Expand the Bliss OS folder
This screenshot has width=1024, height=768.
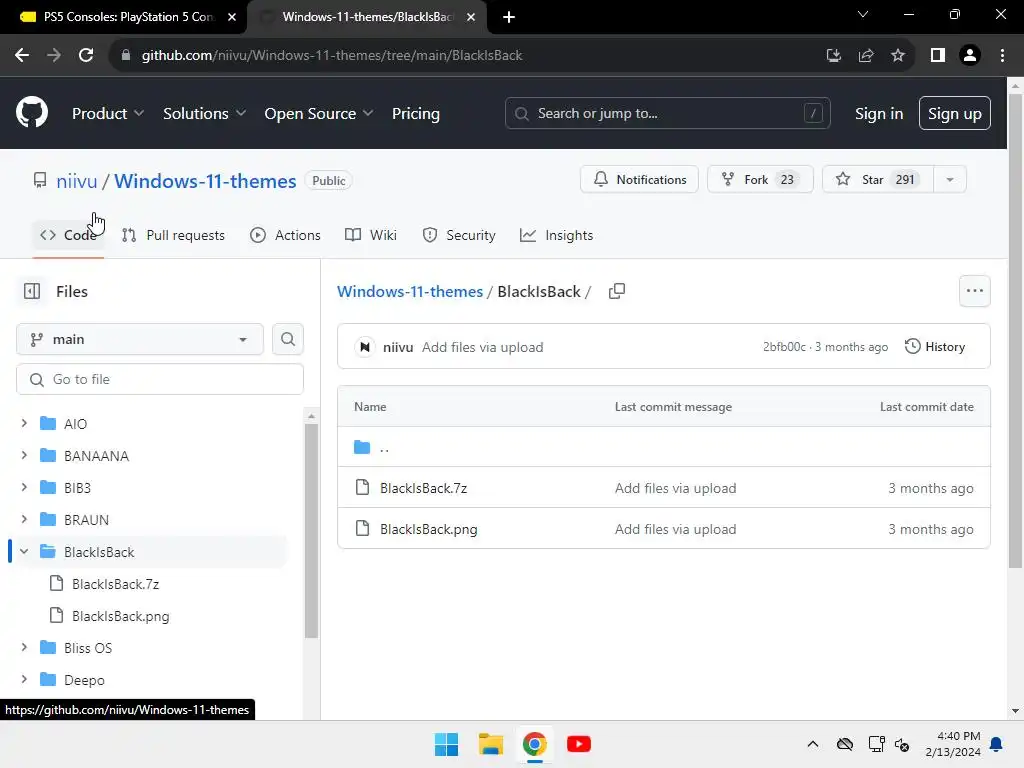click(24, 647)
